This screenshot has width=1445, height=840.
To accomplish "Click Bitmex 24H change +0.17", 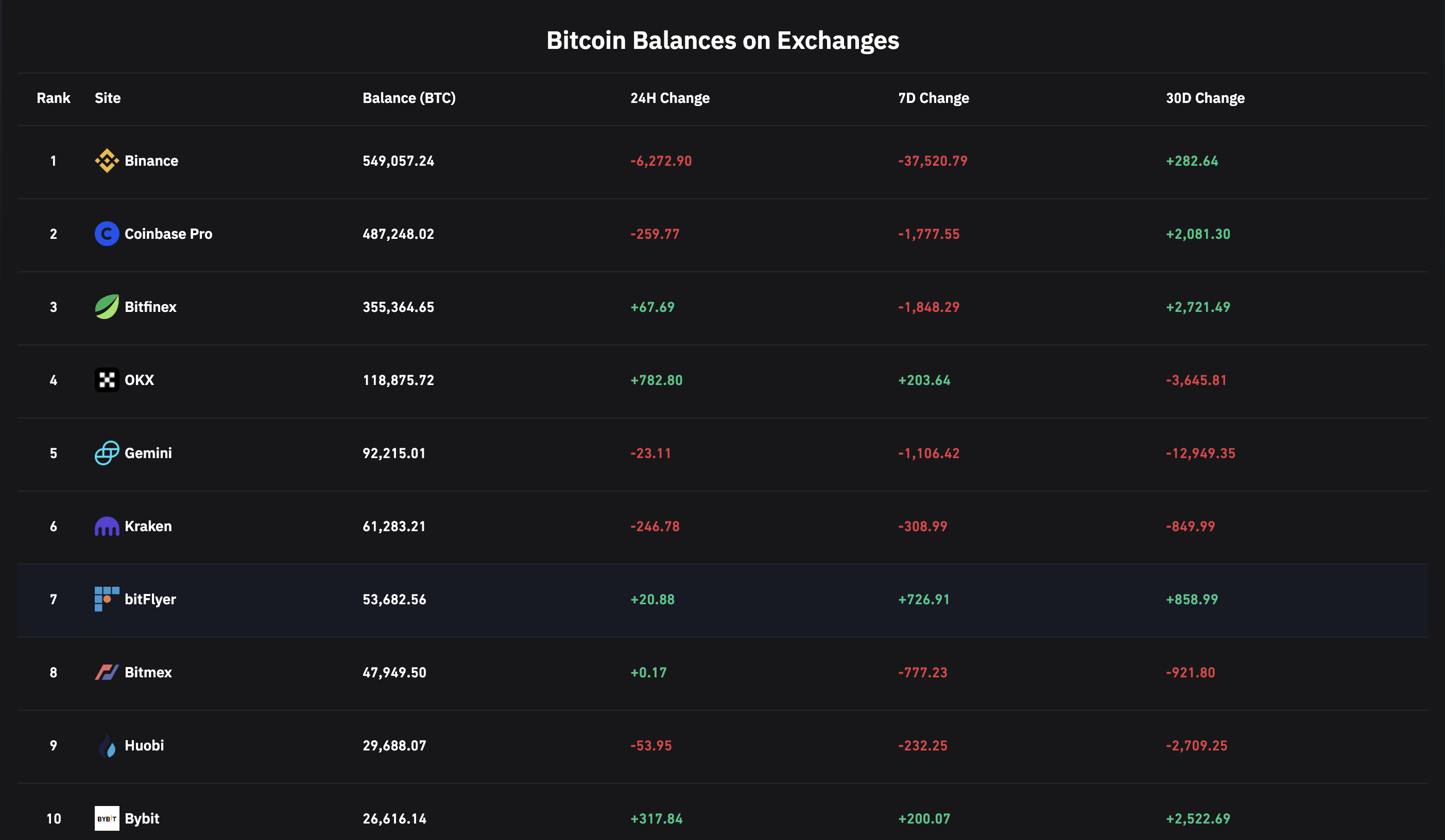I will pyautogui.click(x=648, y=672).
